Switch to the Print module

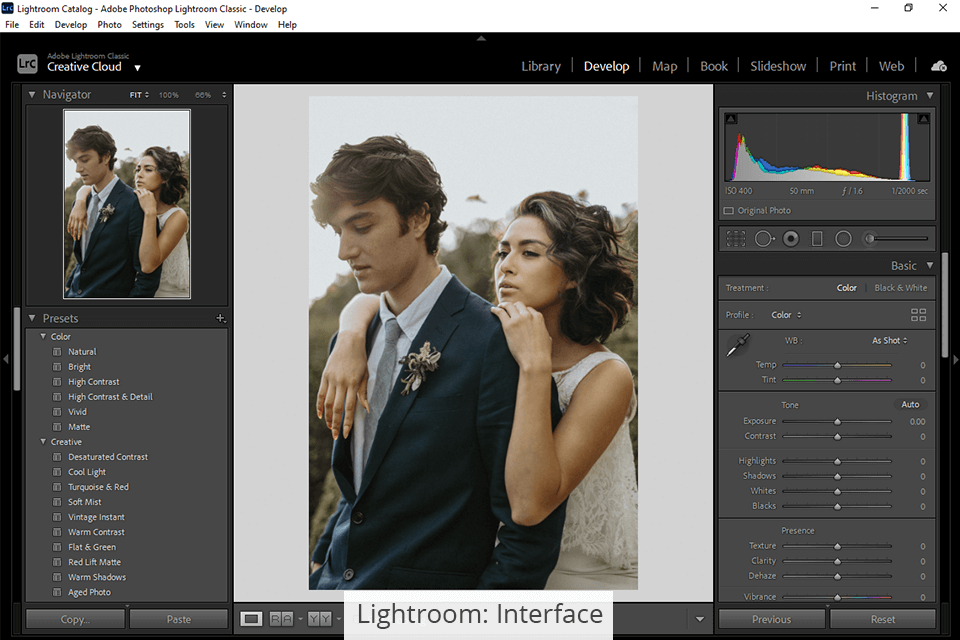pos(842,66)
